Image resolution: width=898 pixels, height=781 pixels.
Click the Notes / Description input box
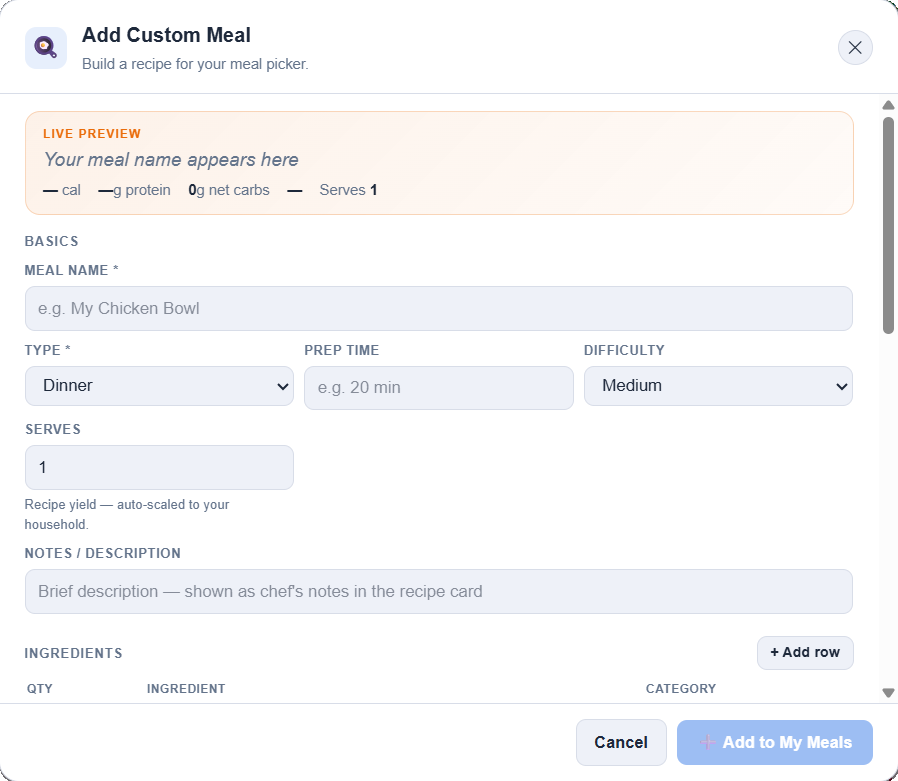point(438,592)
